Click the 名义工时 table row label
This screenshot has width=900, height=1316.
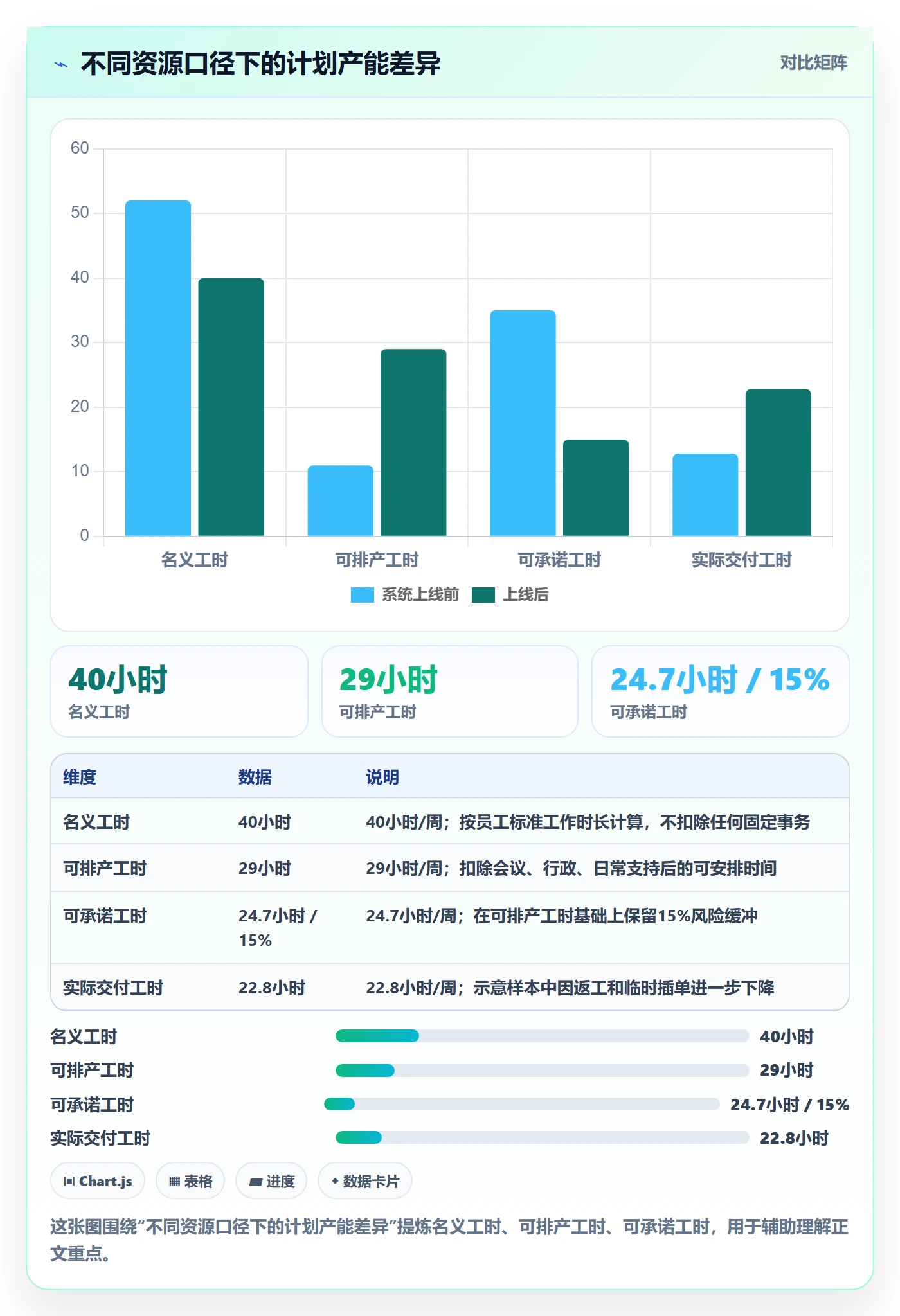tap(96, 822)
